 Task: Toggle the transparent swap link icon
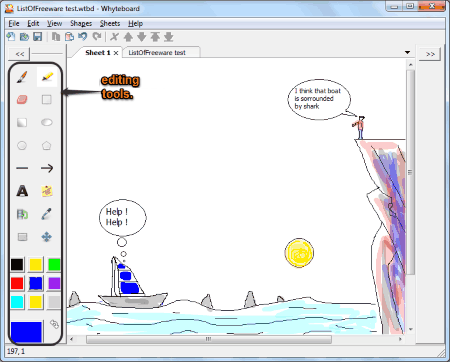[x=54, y=324]
